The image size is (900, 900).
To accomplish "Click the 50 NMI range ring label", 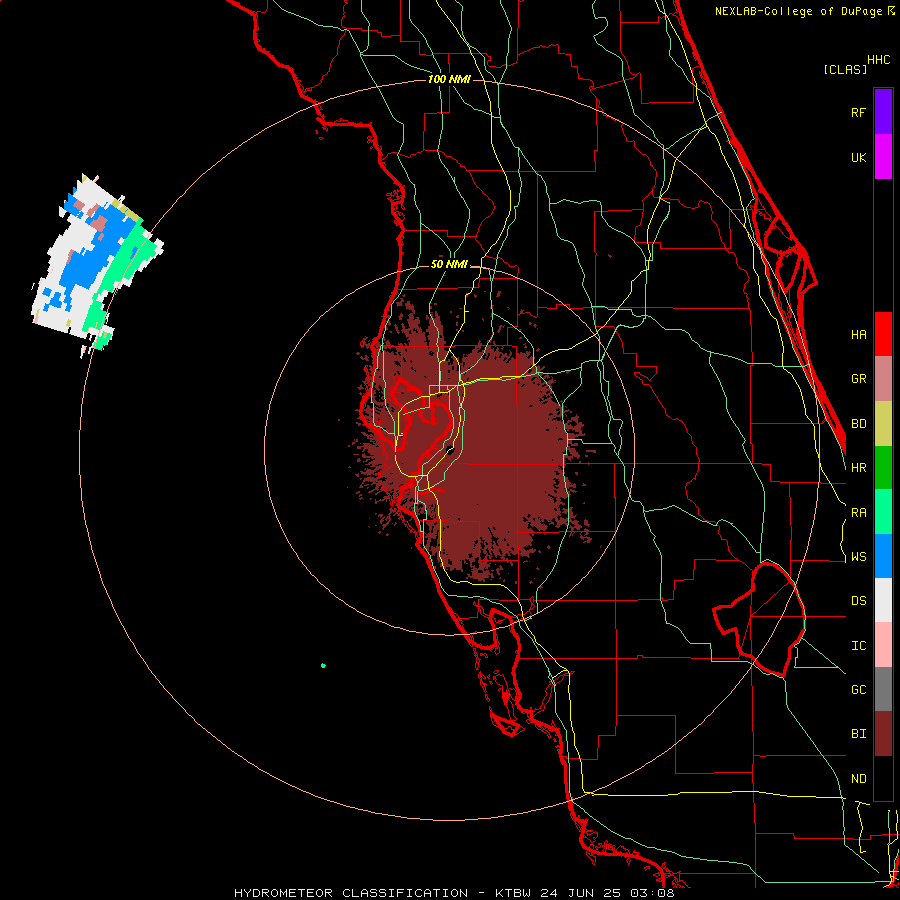I will click(x=449, y=265).
